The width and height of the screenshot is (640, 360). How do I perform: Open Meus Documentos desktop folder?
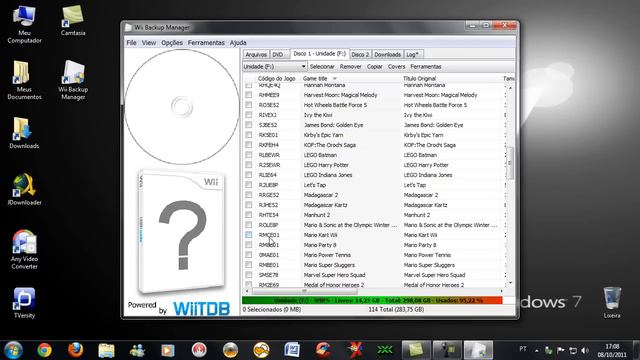pyautogui.click(x=24, y=80)
